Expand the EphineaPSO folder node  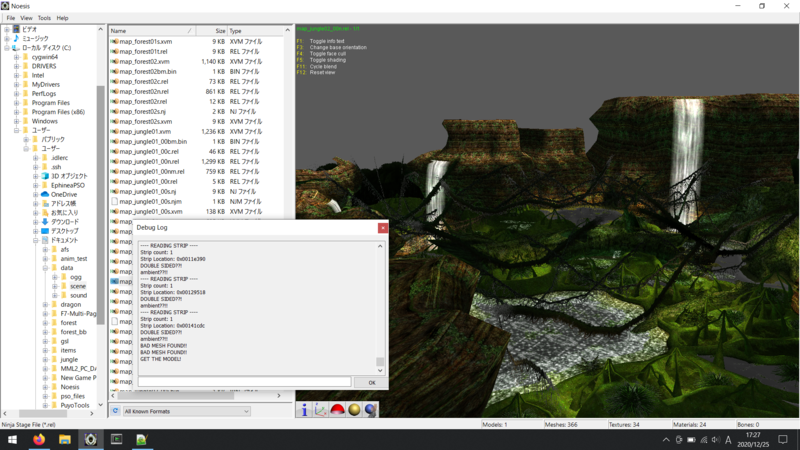pos(36,185)
